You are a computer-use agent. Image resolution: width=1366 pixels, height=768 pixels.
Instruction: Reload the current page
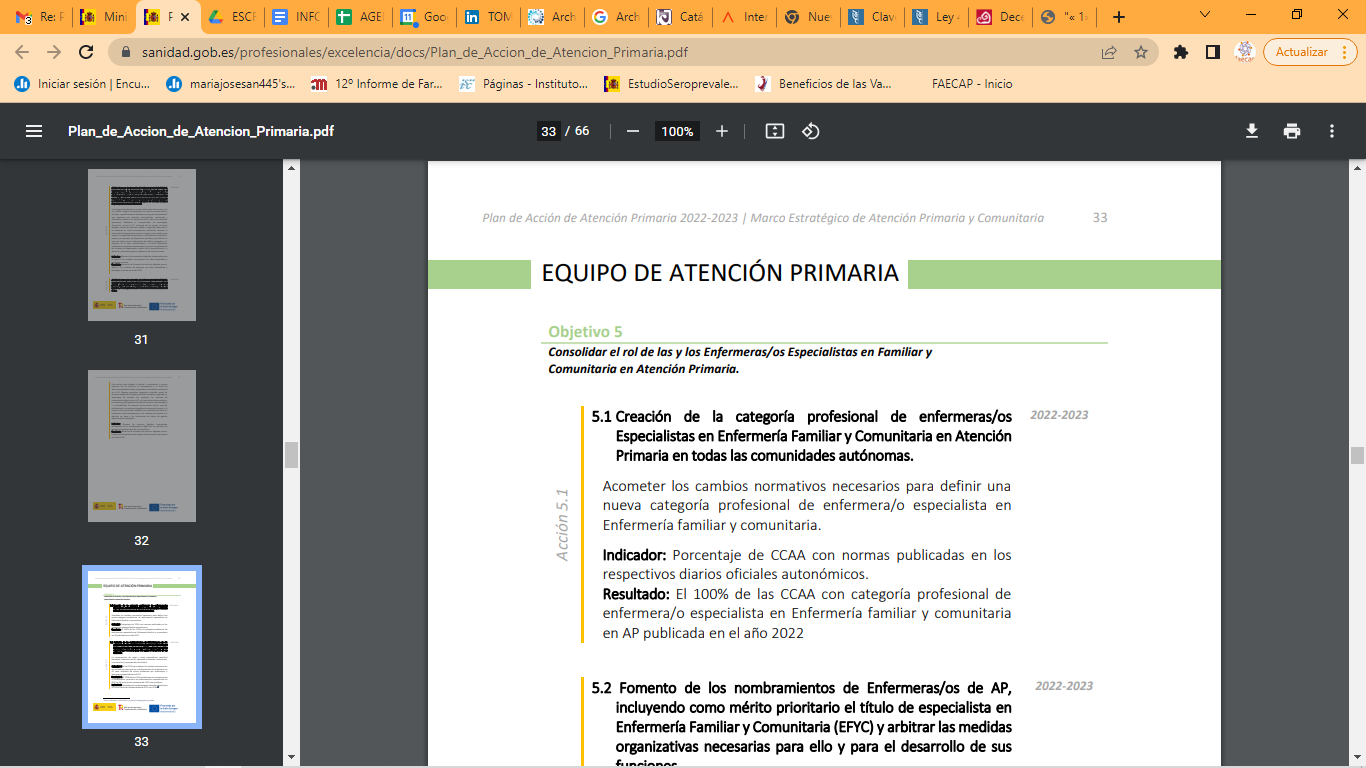tap(86, 52)
